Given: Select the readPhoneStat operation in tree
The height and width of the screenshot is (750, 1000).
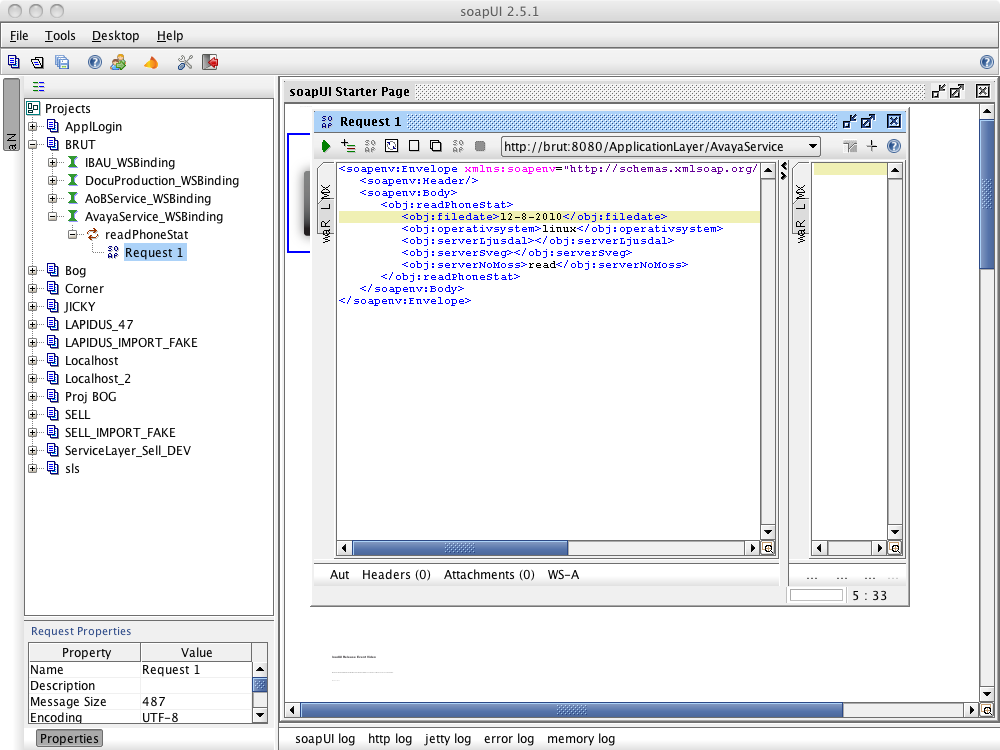Looking at the screenshot, I should [146, 235].
